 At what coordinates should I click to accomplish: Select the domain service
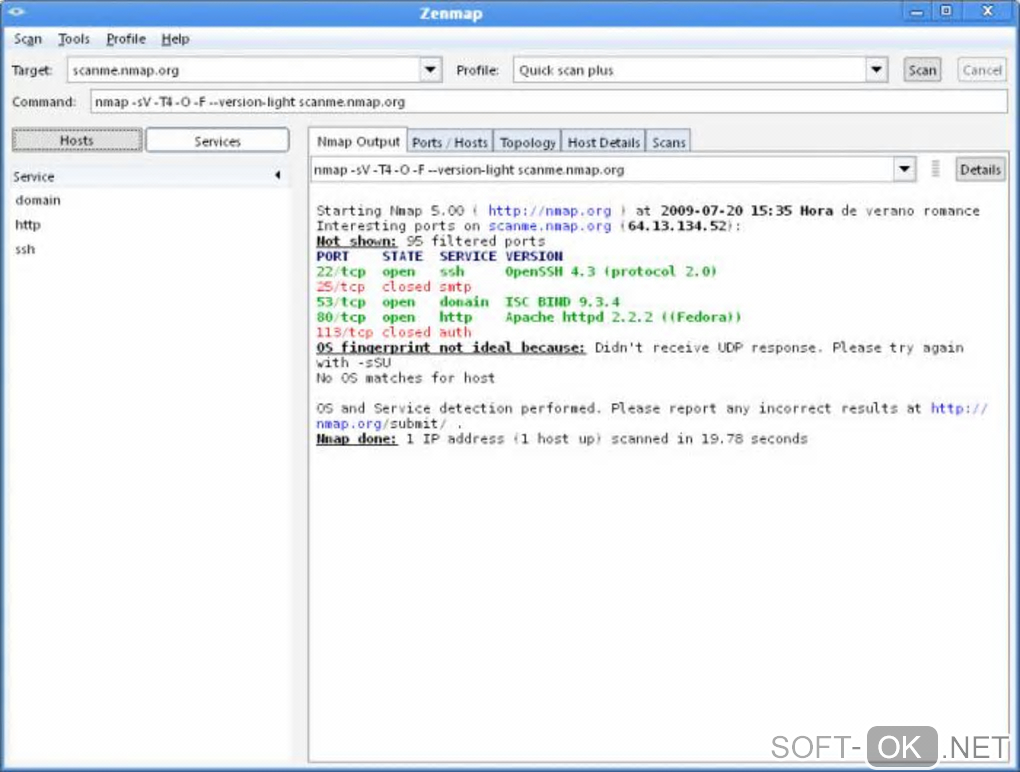click(38, 200)
